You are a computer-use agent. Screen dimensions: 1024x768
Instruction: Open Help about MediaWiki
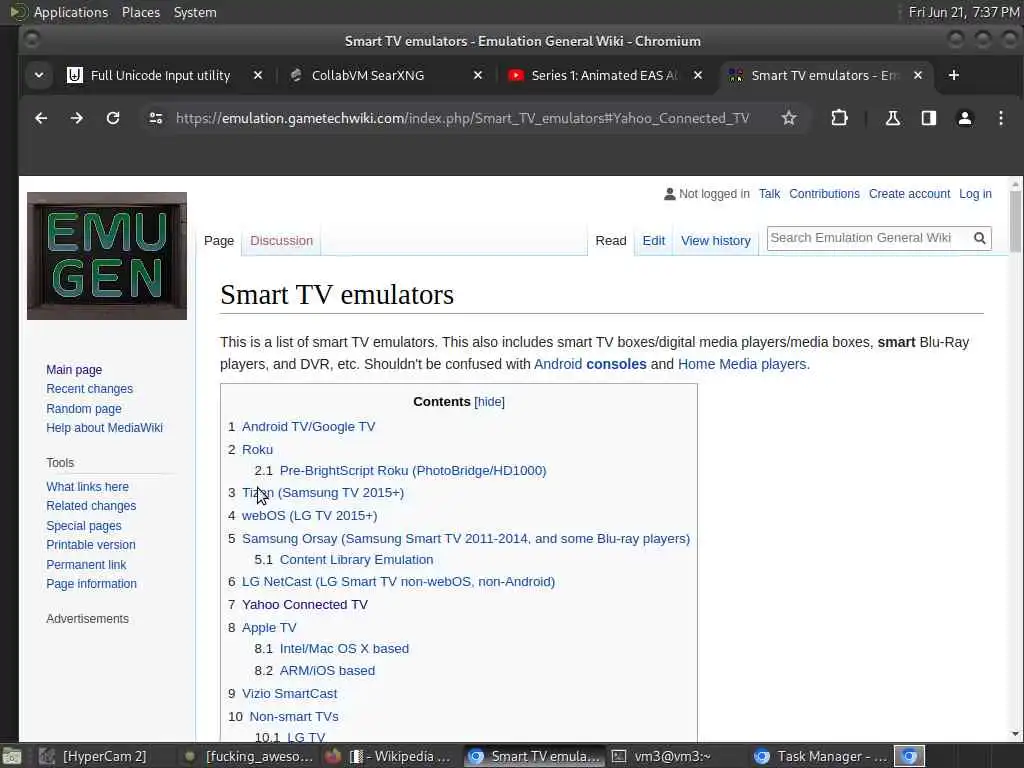104,428
